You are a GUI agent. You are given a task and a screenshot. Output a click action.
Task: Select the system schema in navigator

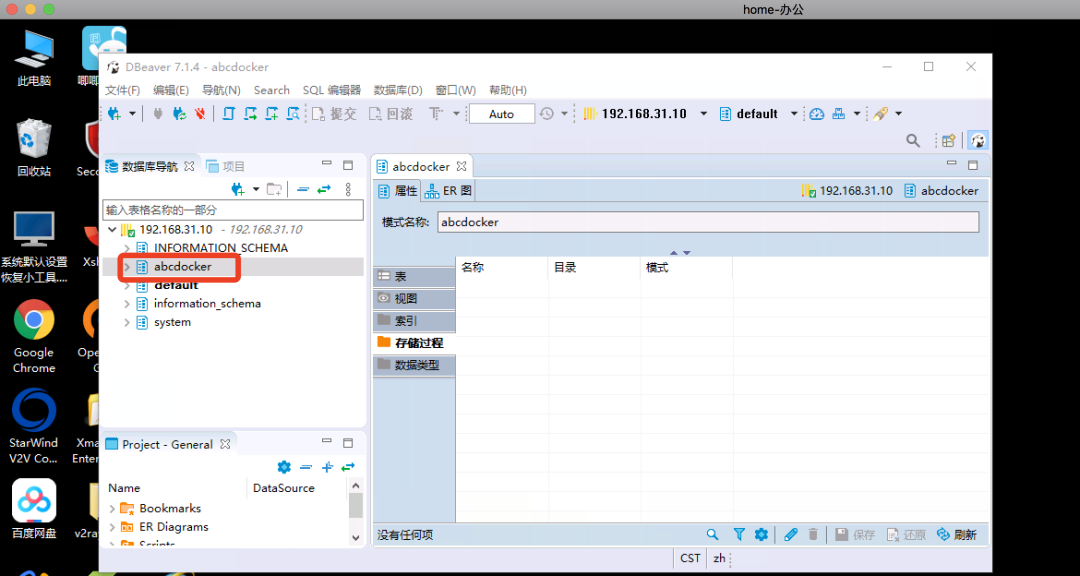(x=172, y=322)
